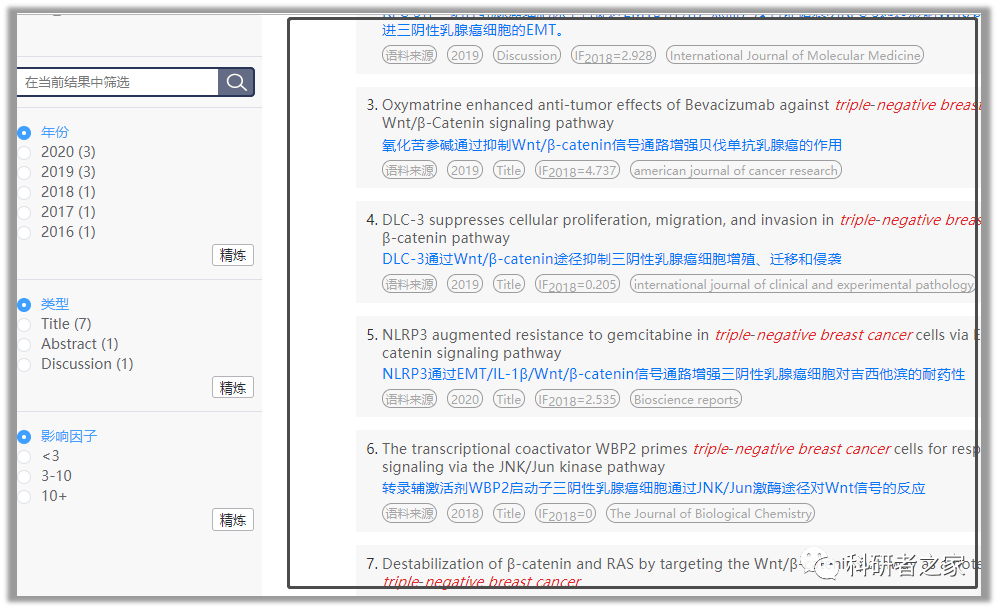Click IF2018=4.737 tag
The image size is (998, 609).
pyautogui.click(x=577, y=171)
